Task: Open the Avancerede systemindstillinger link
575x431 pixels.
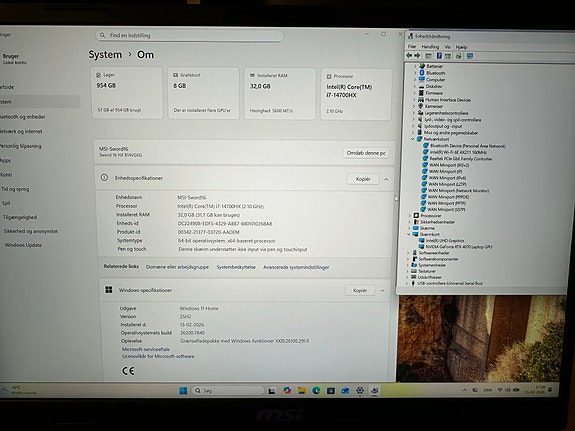Action: (x=296, y=267)
